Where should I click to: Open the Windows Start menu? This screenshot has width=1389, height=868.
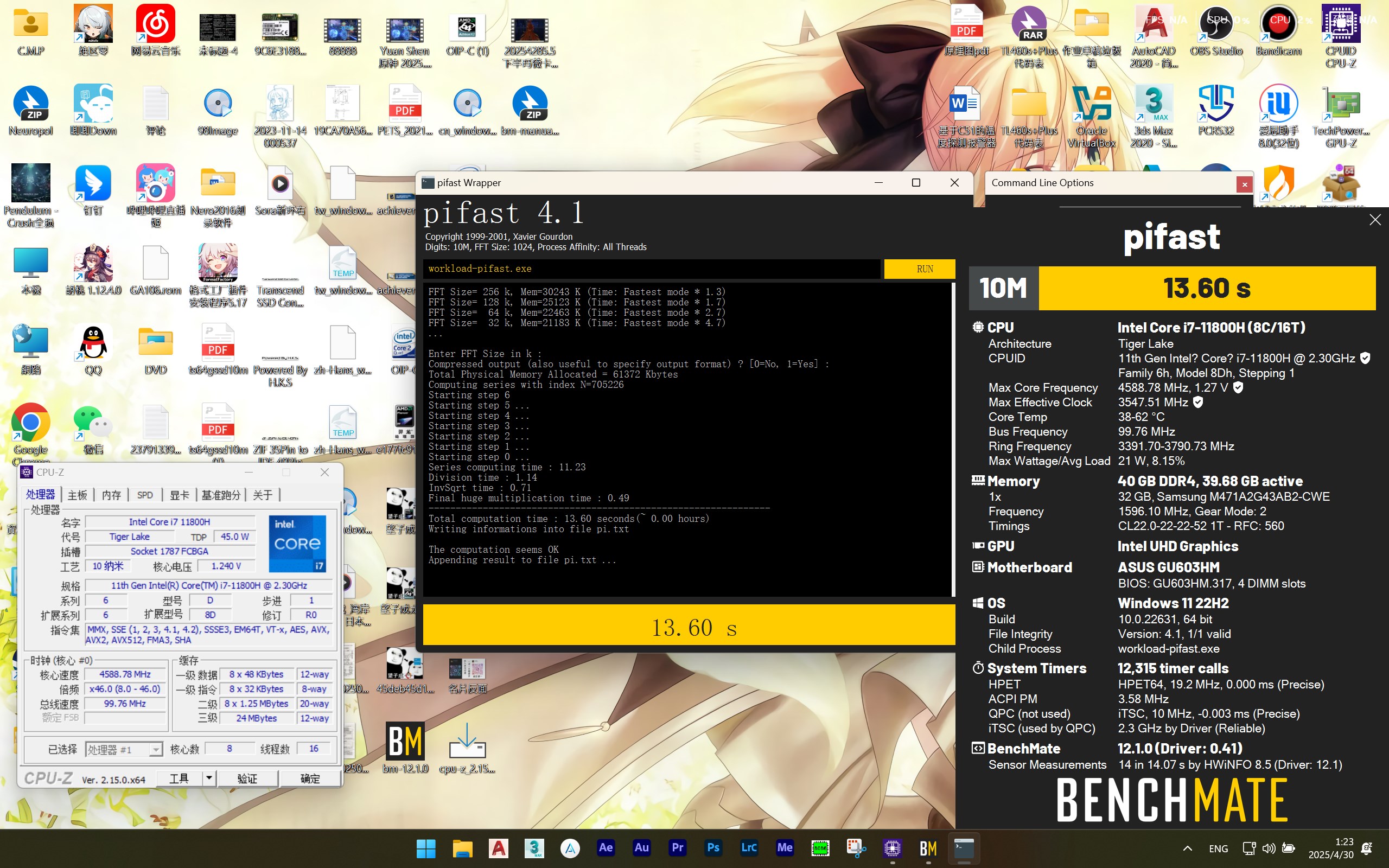[426, 848]
